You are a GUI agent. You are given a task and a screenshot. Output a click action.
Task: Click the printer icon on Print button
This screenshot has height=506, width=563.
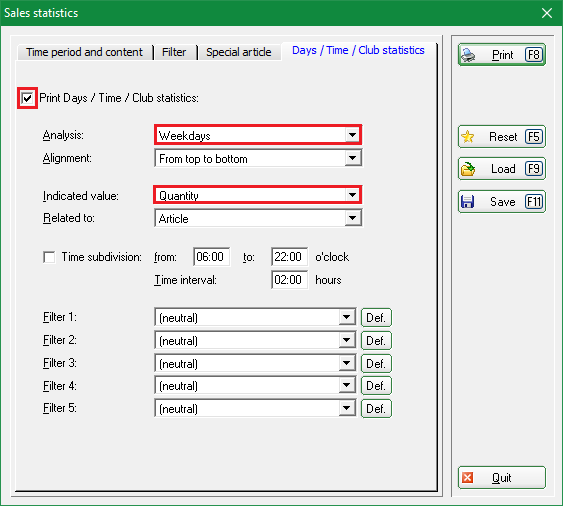pyautogui.click(x=468, y=55)
